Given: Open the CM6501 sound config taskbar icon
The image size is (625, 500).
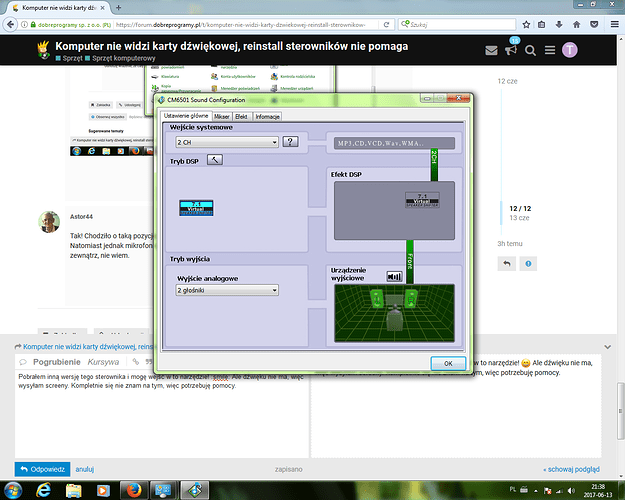Looking at the screenshot, I should coord(195,490).
